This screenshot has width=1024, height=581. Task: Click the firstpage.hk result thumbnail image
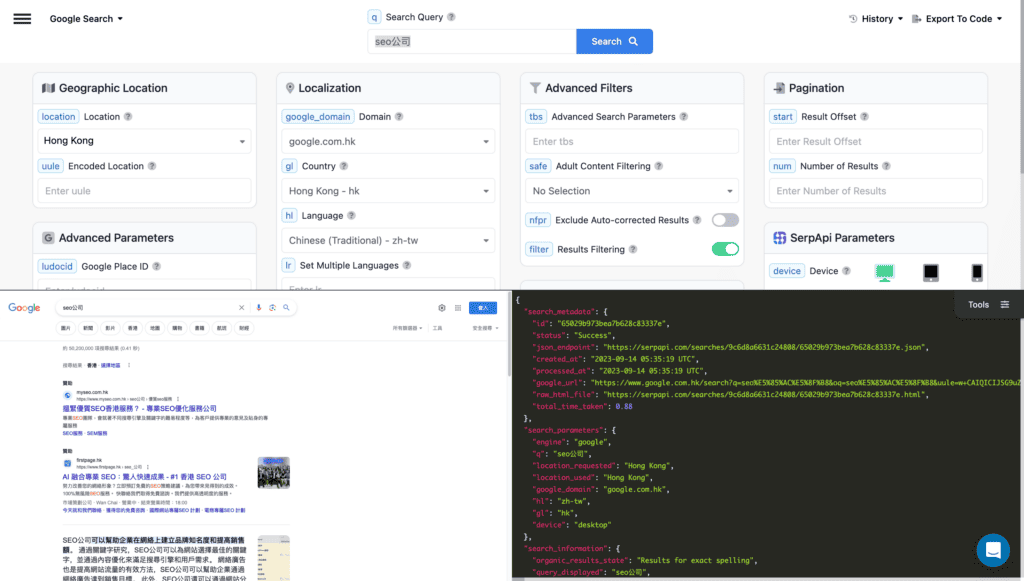point(274,473)
